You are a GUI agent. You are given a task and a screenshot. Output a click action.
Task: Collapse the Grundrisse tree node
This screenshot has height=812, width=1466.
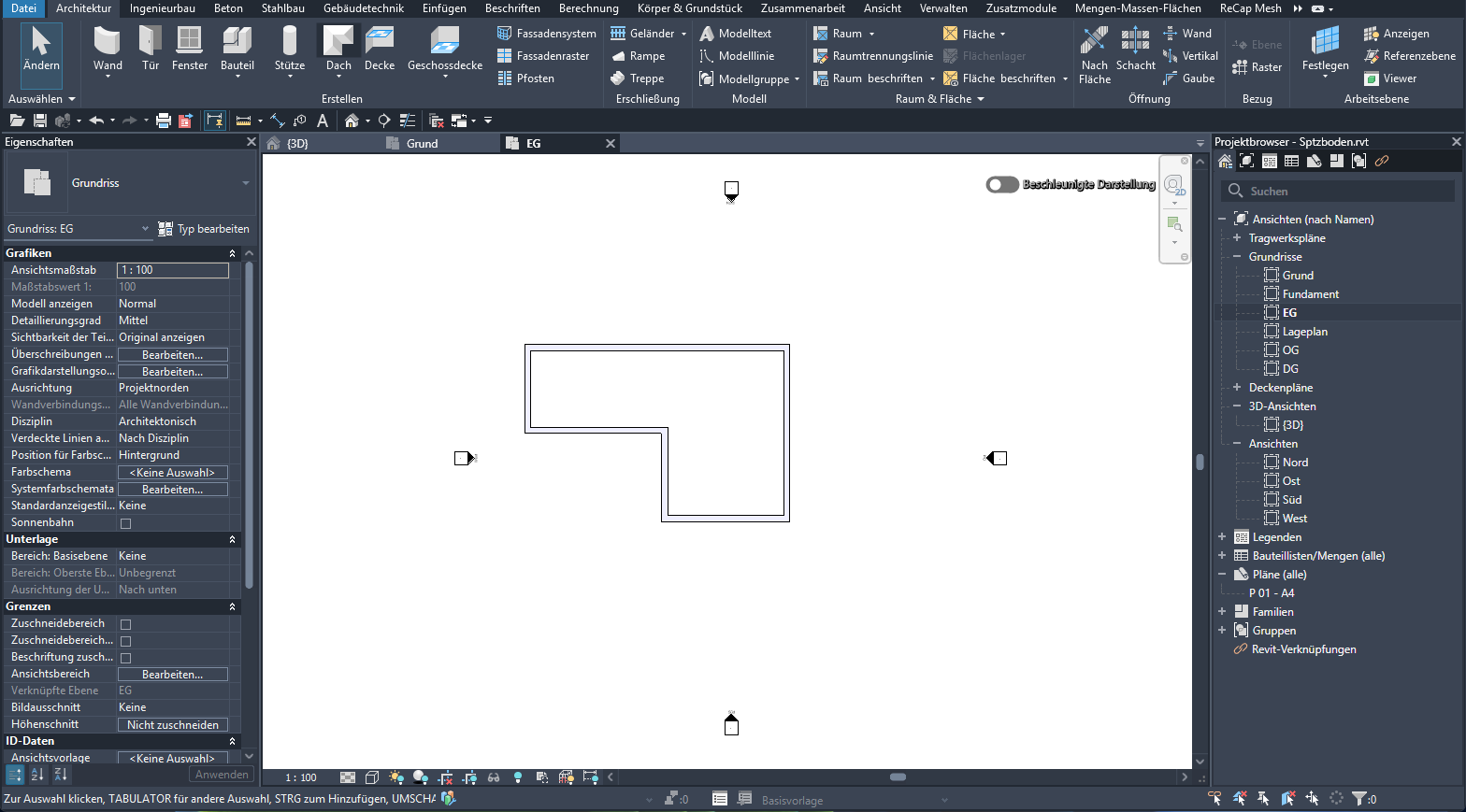coord(1237,257)
